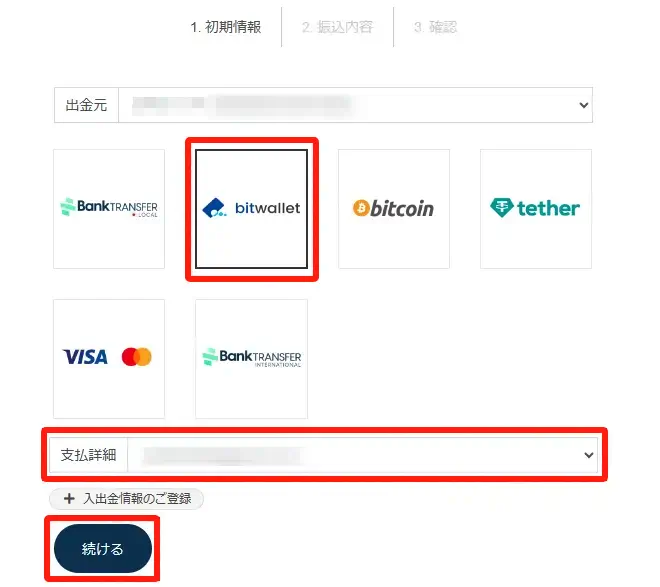Click the Mastercard logo circles

click(x=136, y=357)
